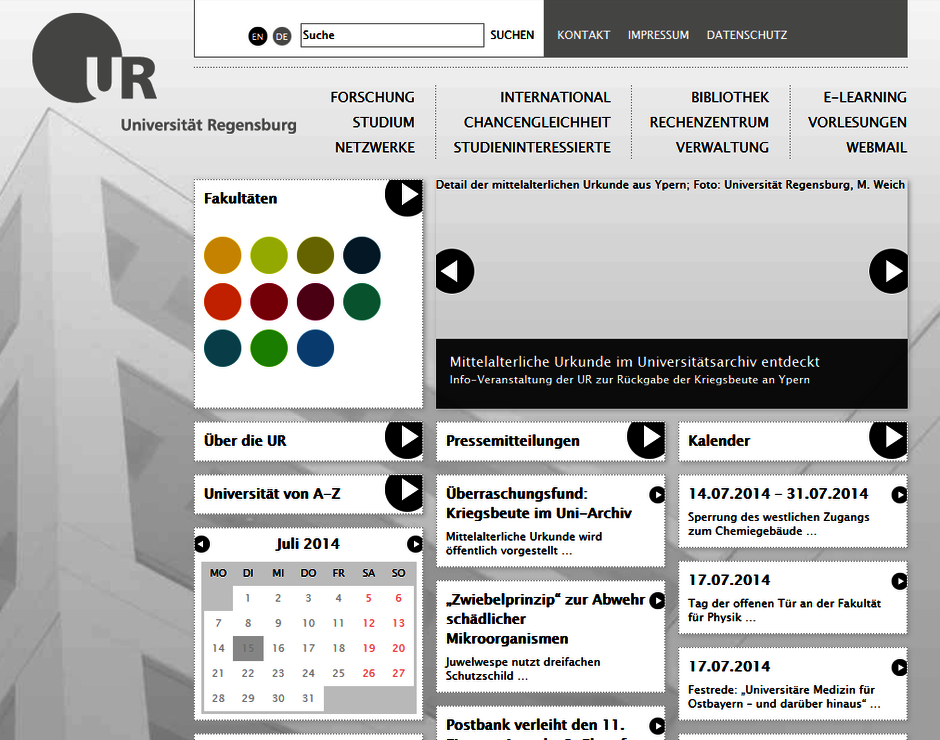Switch the site language to EN
The height and width of the screenshot is (740, 940).
point(258,36)
